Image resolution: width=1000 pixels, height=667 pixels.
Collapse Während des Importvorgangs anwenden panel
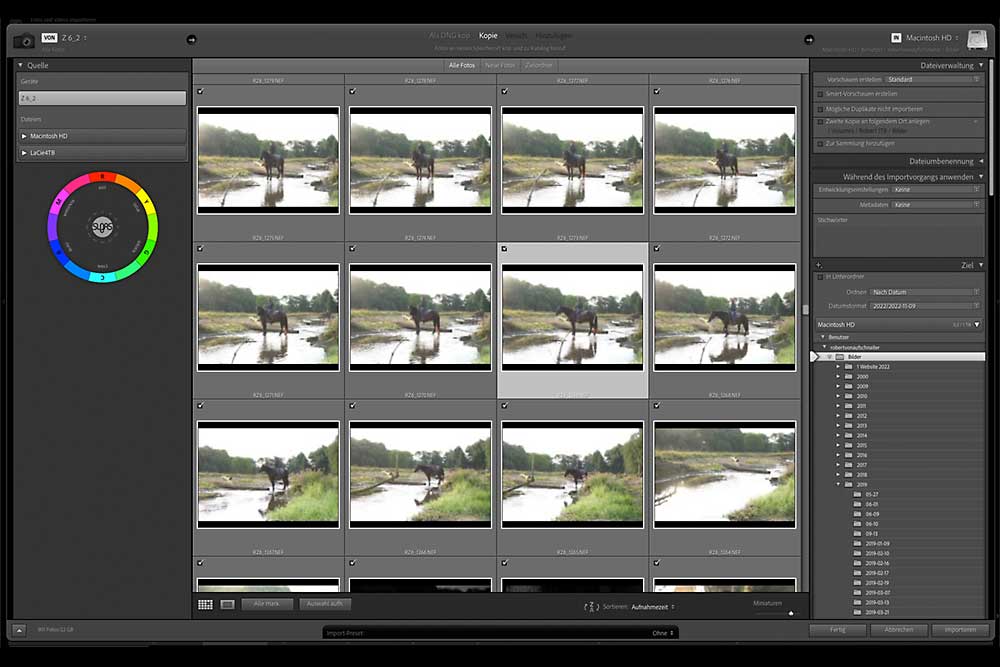point(981,177)
